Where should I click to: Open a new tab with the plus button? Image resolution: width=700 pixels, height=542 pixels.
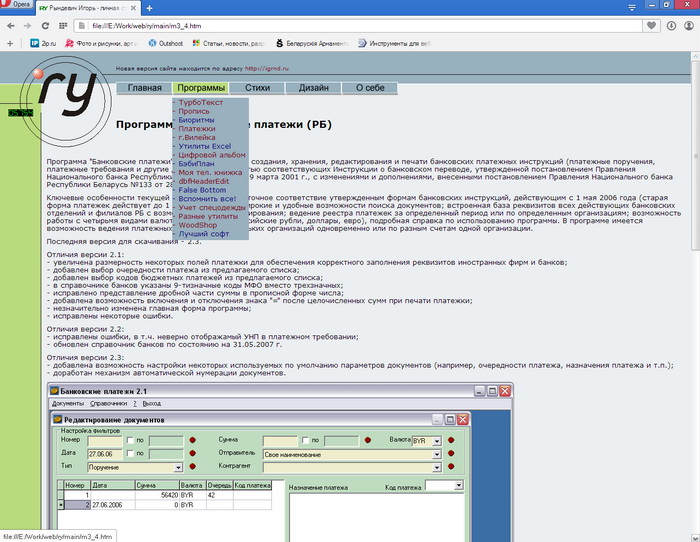[x=150, y=8]
